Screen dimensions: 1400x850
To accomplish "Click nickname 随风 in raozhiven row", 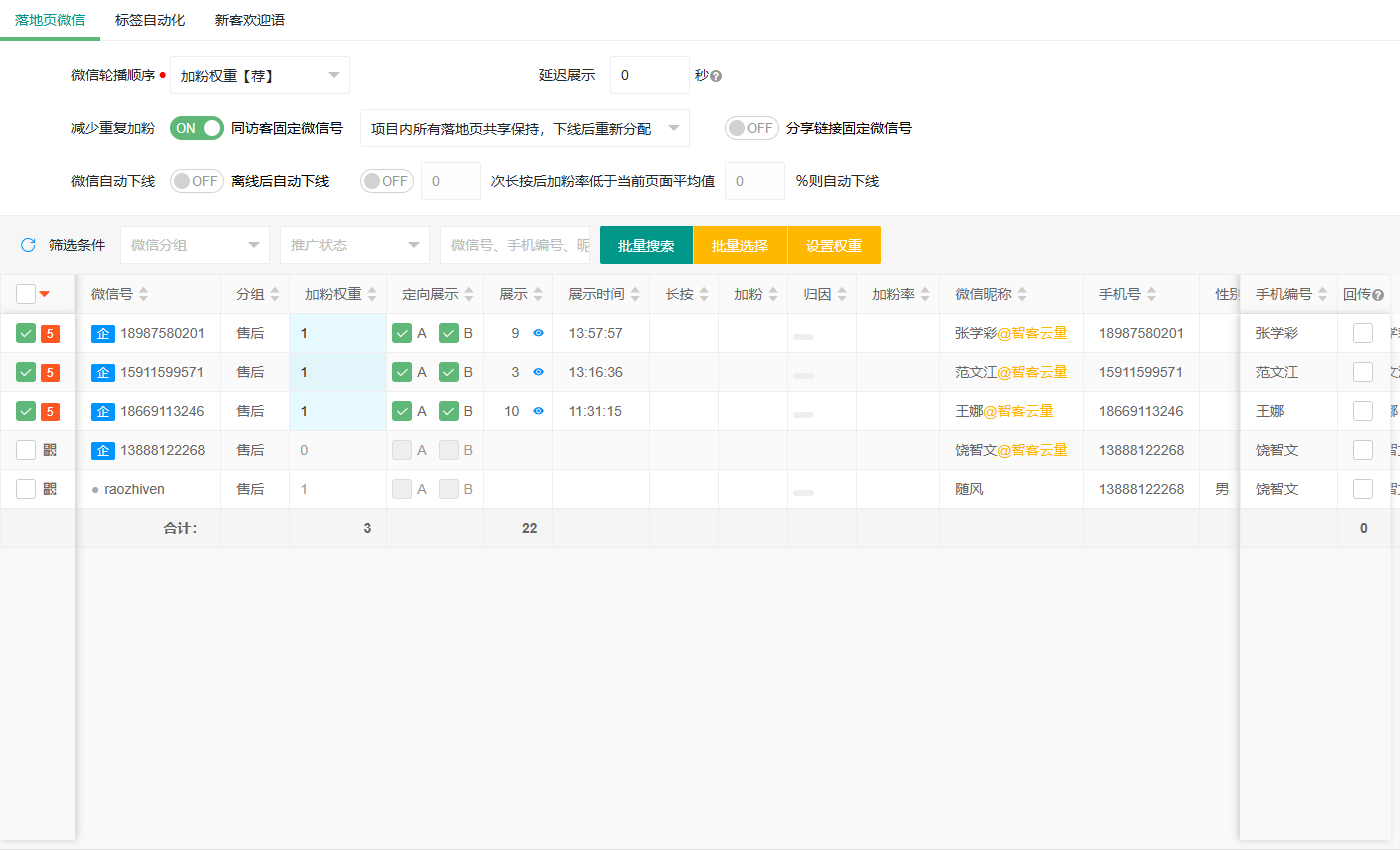I will click(969, 489).
